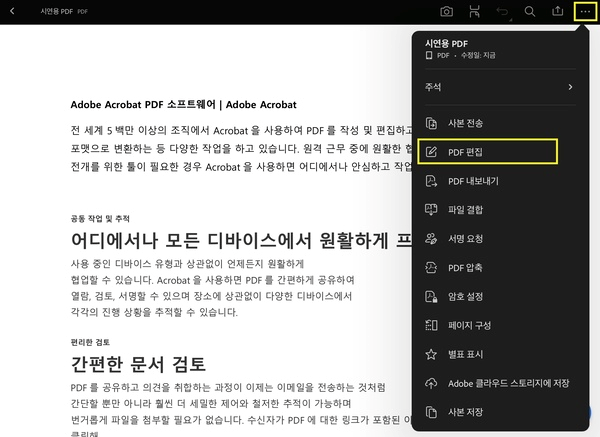Click 시연용 PDF header in menu panel
The height and width of the screenshot is (437, 600).
446,44
